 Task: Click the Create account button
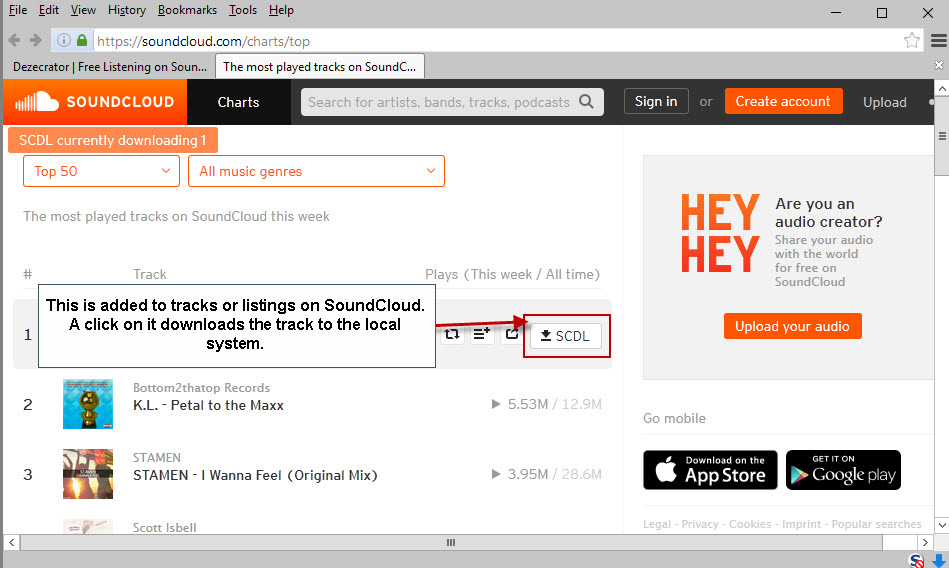pyautogui.click(x=783, y=101)
